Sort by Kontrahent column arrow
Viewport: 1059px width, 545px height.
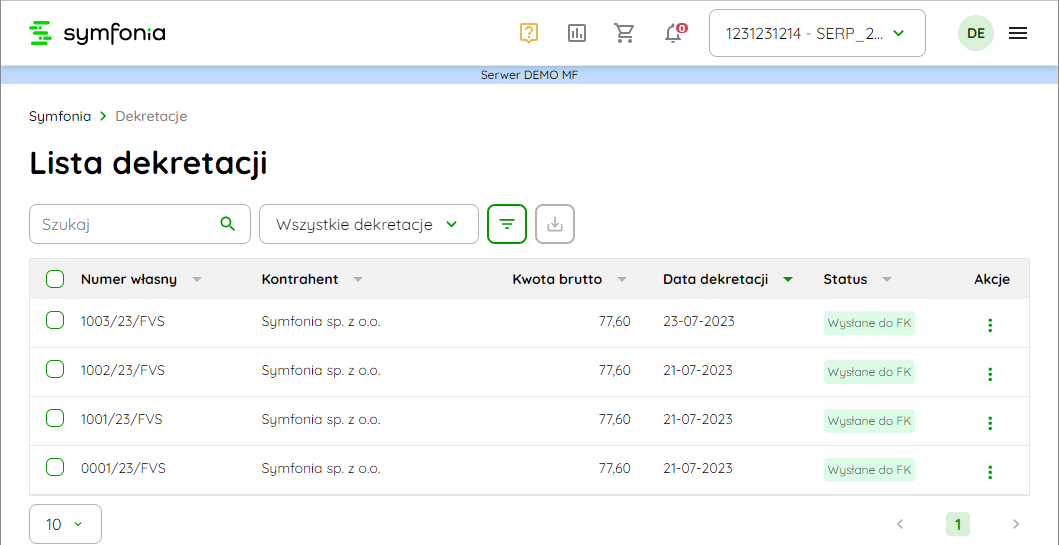[358, 280]
